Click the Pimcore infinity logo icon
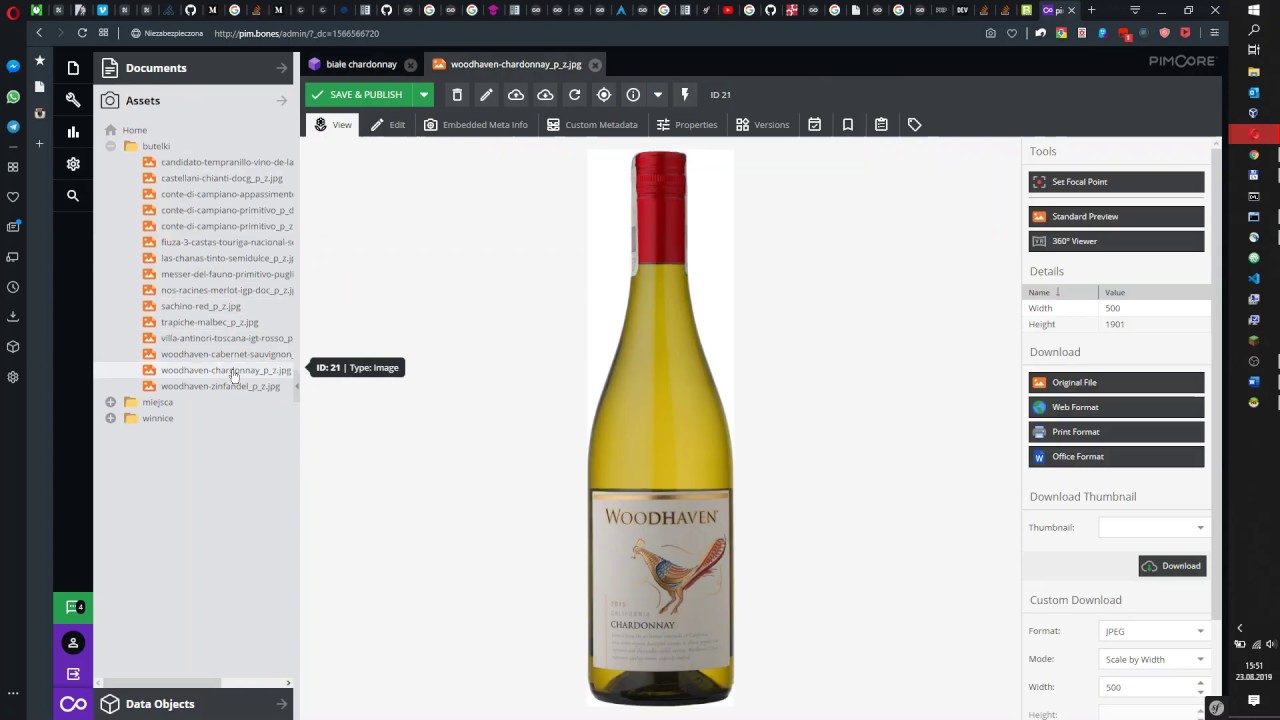 click(x=73, y=704)
